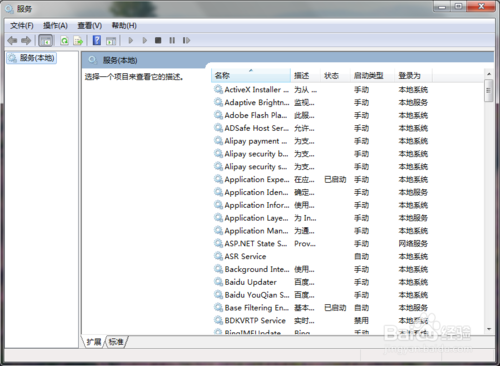Click the gear icon beside ASR Service
Screen dimensions: 500x366
coord(218,256)
